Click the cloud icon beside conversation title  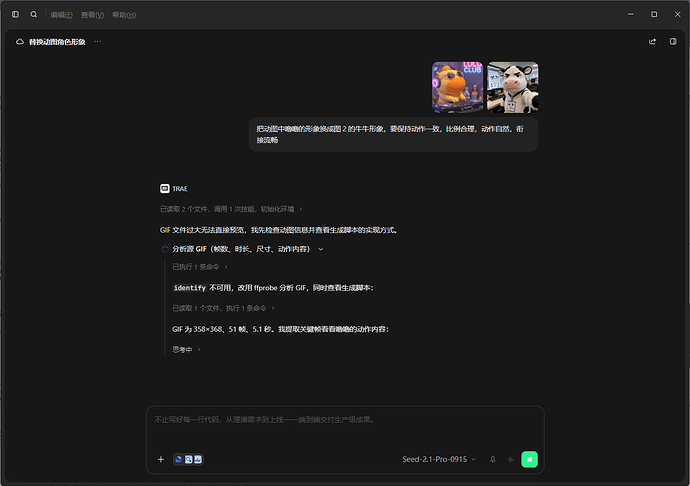pyautogui.click(x=20, y=42)
